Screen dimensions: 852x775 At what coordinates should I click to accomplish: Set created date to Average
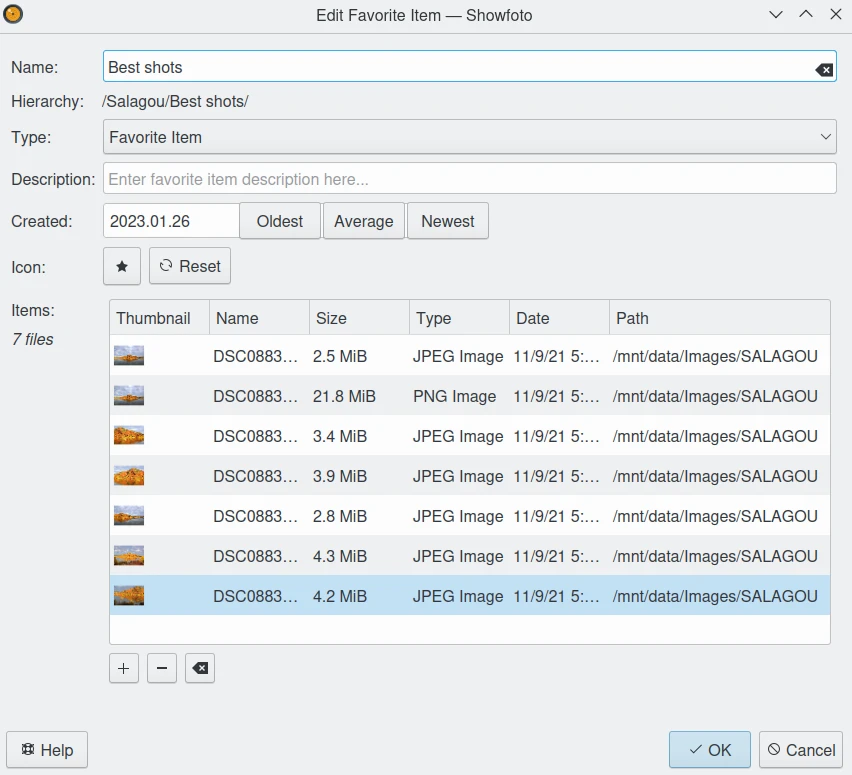click(363, 221)
